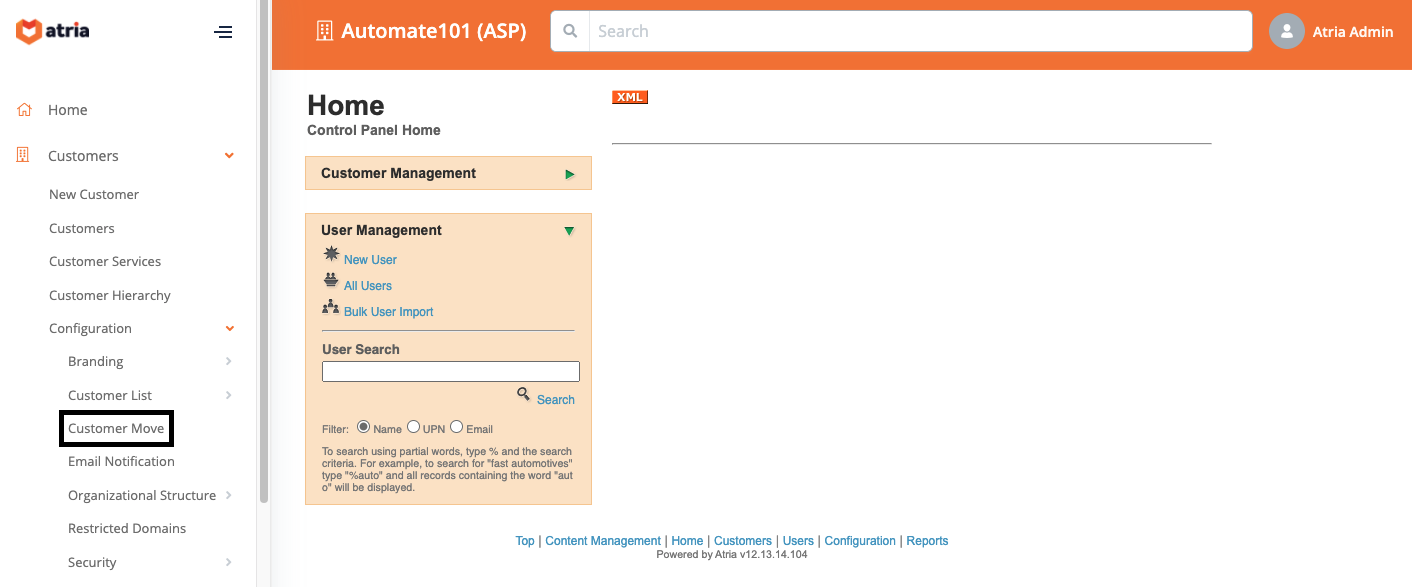Select the Name filter radio button
This screenshot has width=1412, height=587.
click(x=364, y=427)
